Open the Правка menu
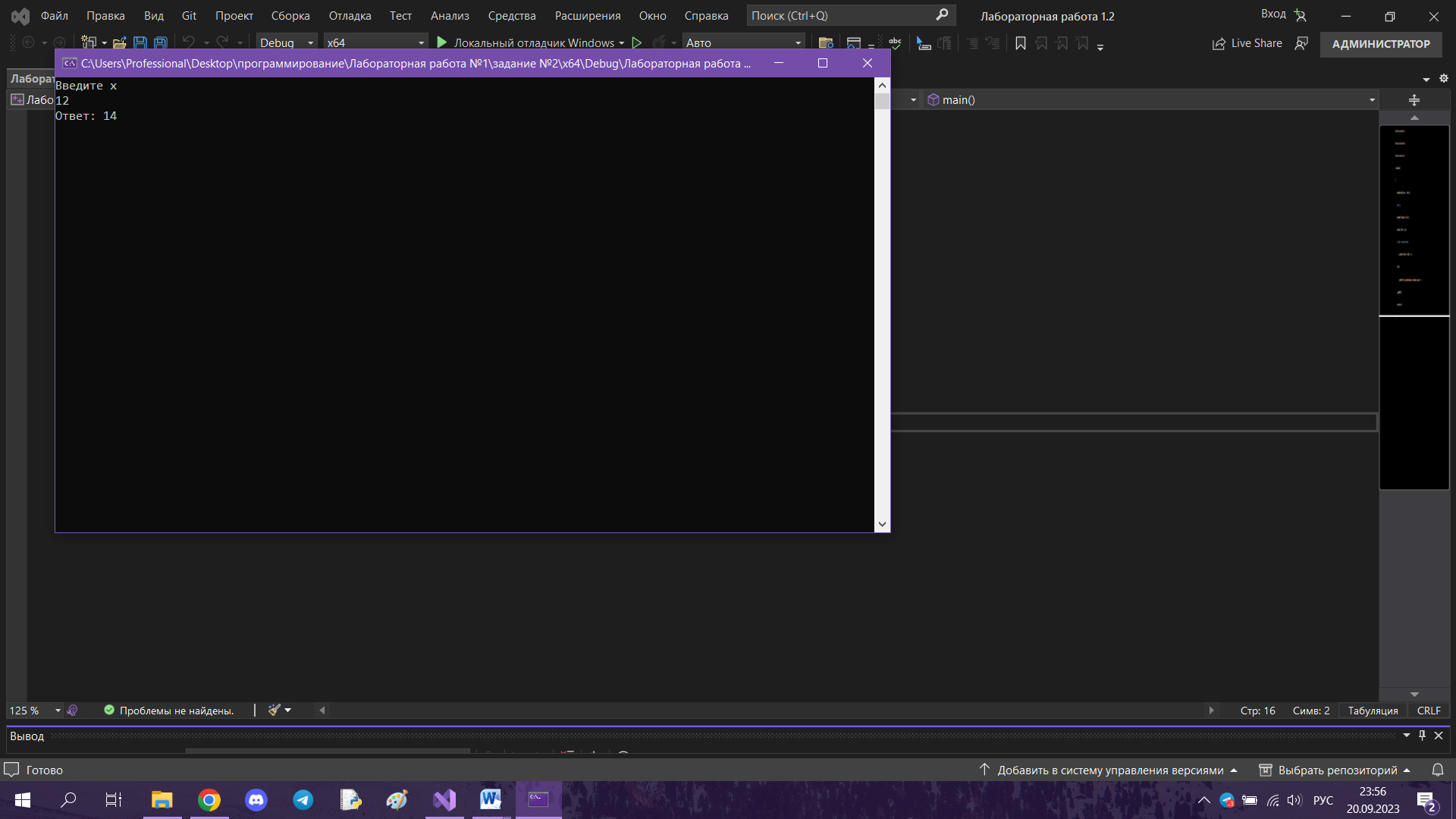This screenshot has height=819, width=1456. point(105,15)
